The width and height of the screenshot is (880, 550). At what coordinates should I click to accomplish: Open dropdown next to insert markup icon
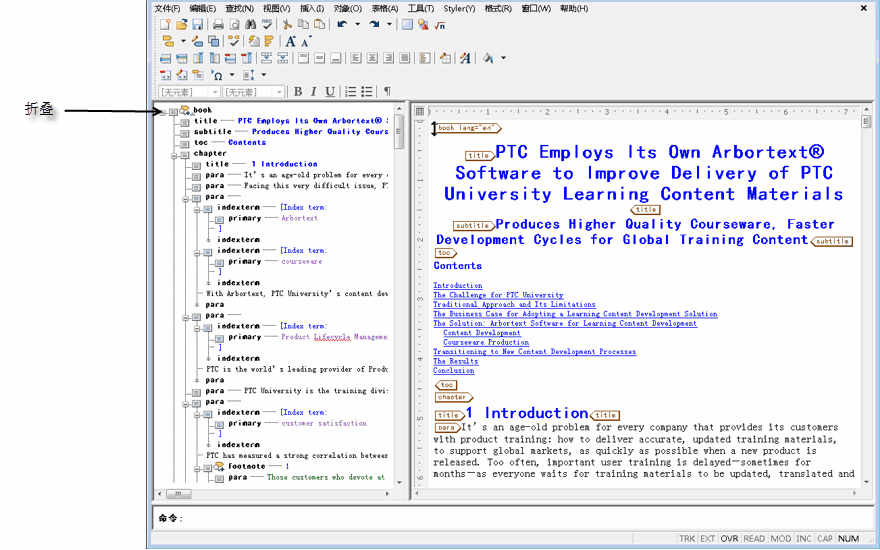click(183, 41)
